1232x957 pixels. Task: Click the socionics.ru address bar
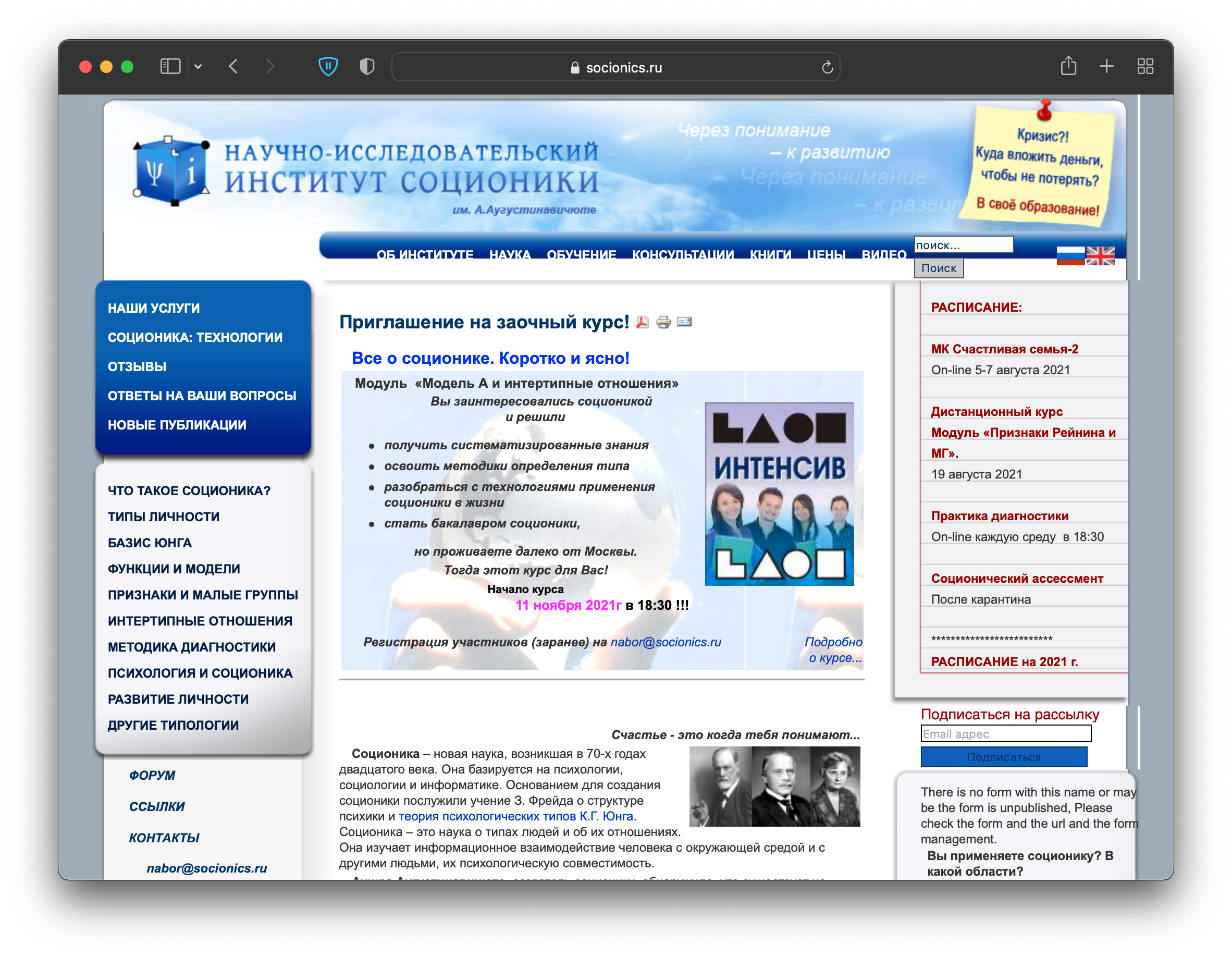coord(615,67)
